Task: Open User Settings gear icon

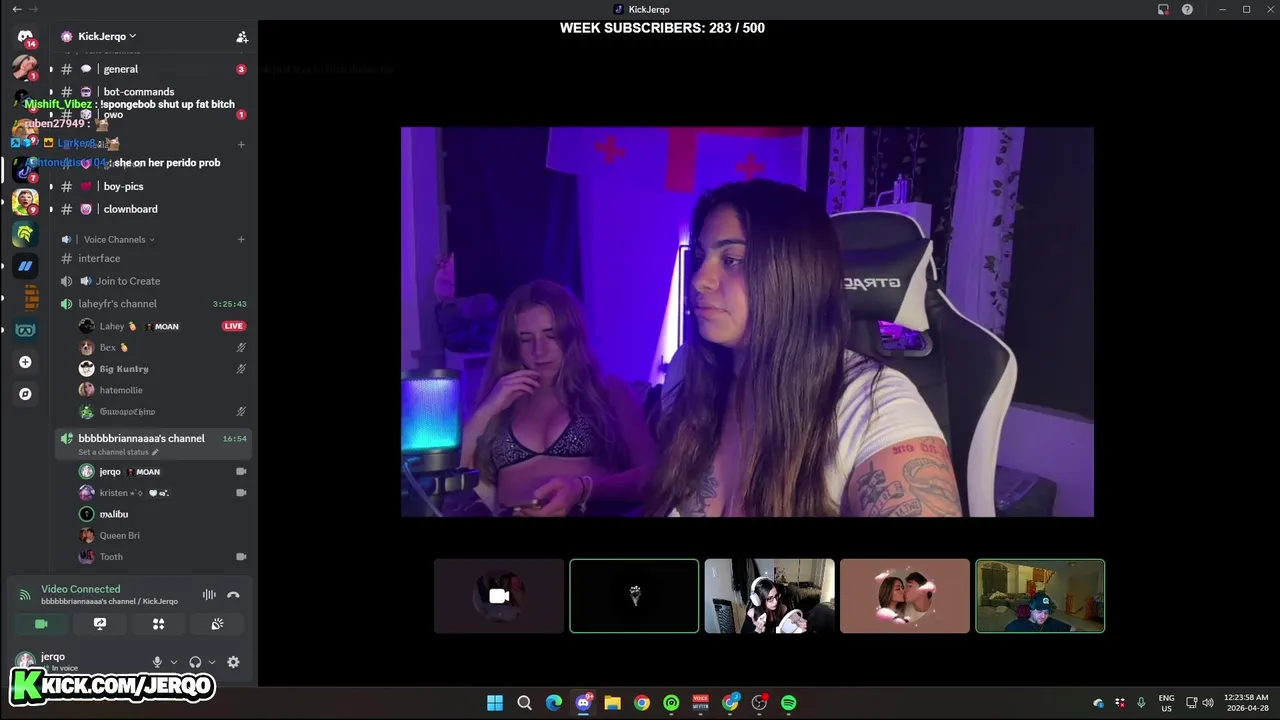Action: pos(233,662)
